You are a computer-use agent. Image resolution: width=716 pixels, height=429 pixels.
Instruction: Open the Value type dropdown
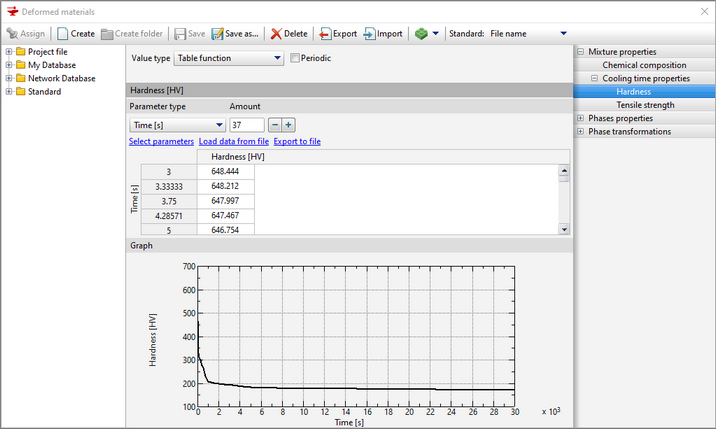point(228,58)
